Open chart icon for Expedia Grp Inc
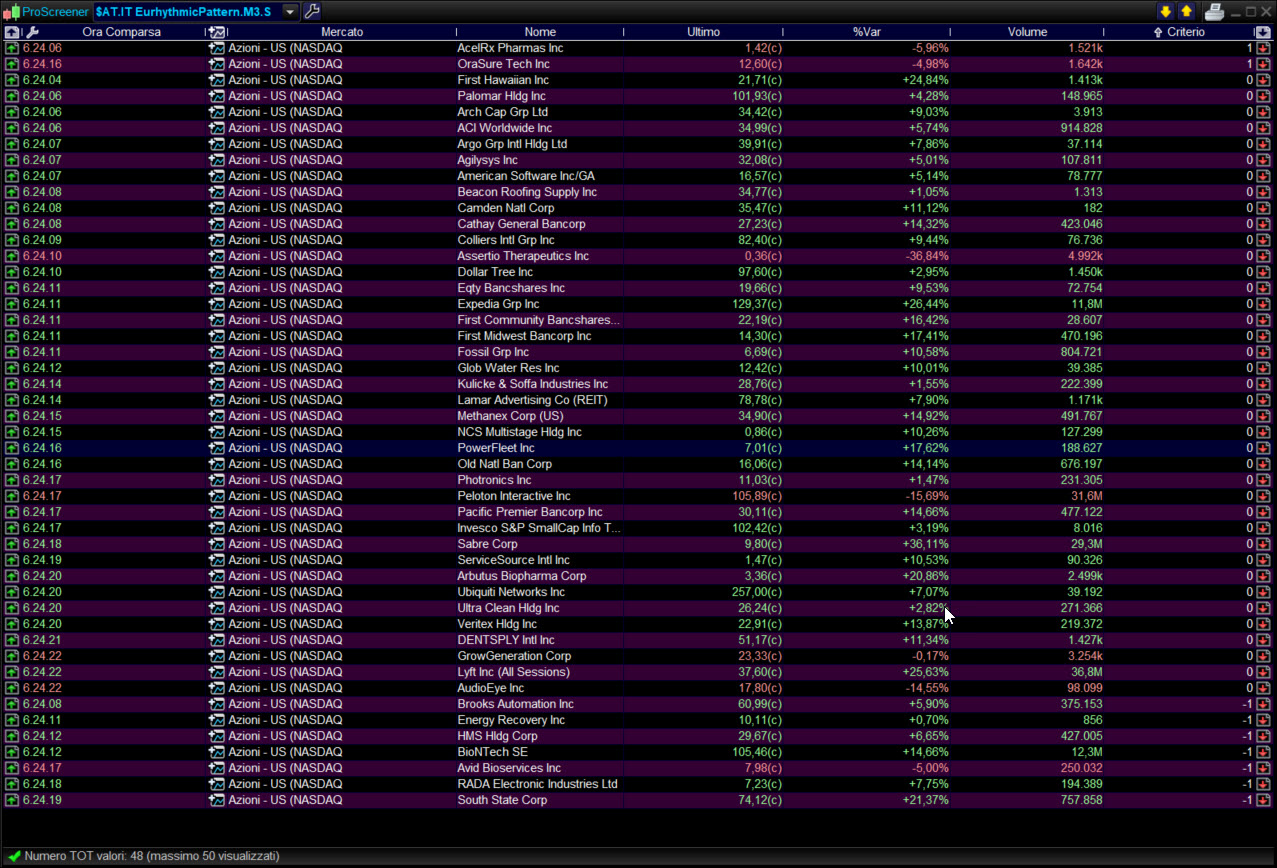1277x868 pixels. (x=217, y=304)
